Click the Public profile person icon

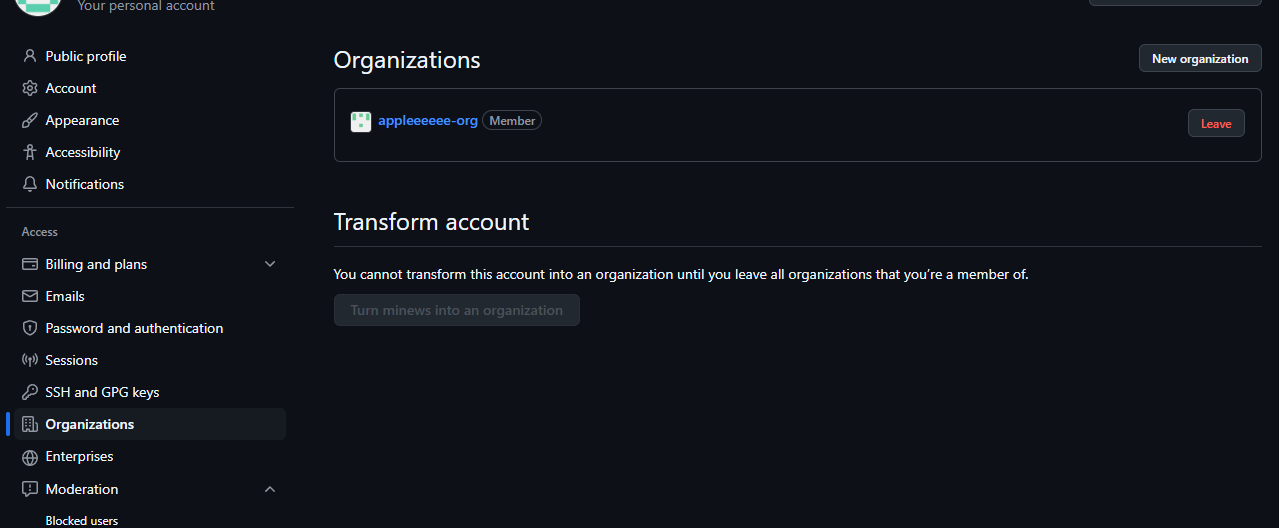tap(30, 56)
